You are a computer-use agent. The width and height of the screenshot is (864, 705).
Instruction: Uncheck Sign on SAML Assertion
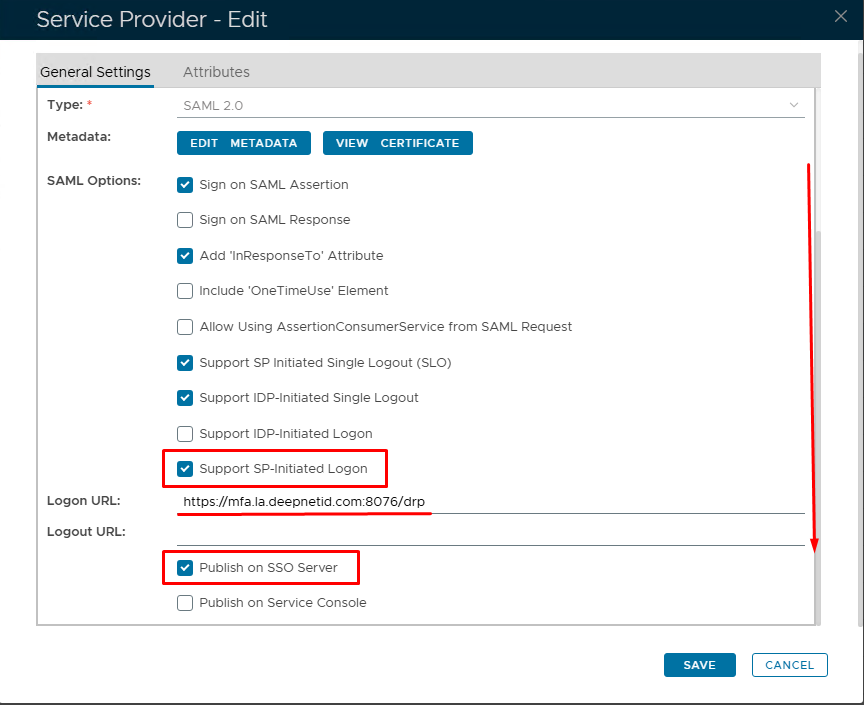click(185, 185)
